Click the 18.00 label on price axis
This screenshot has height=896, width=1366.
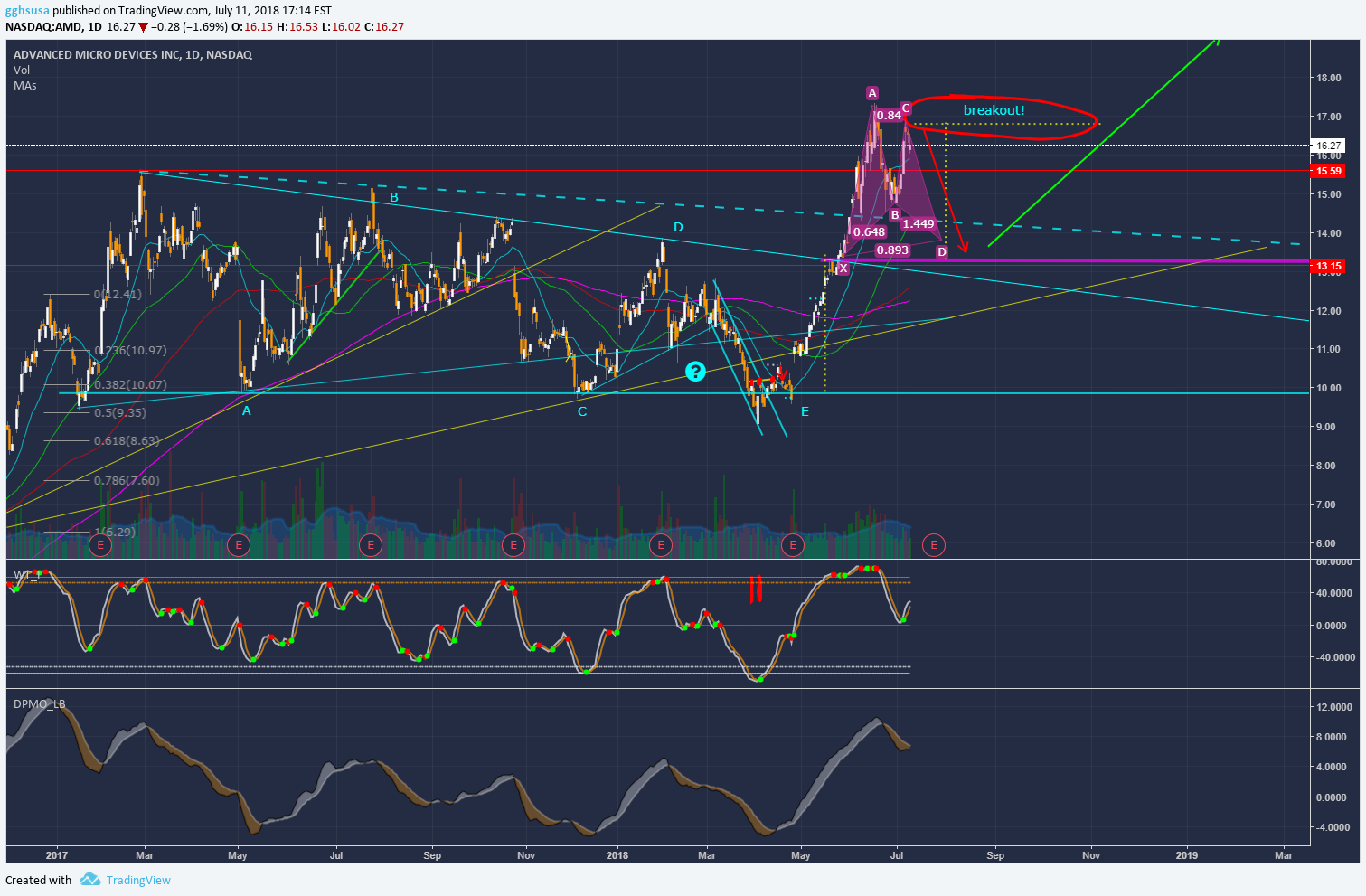click(x=1329, y=78)
